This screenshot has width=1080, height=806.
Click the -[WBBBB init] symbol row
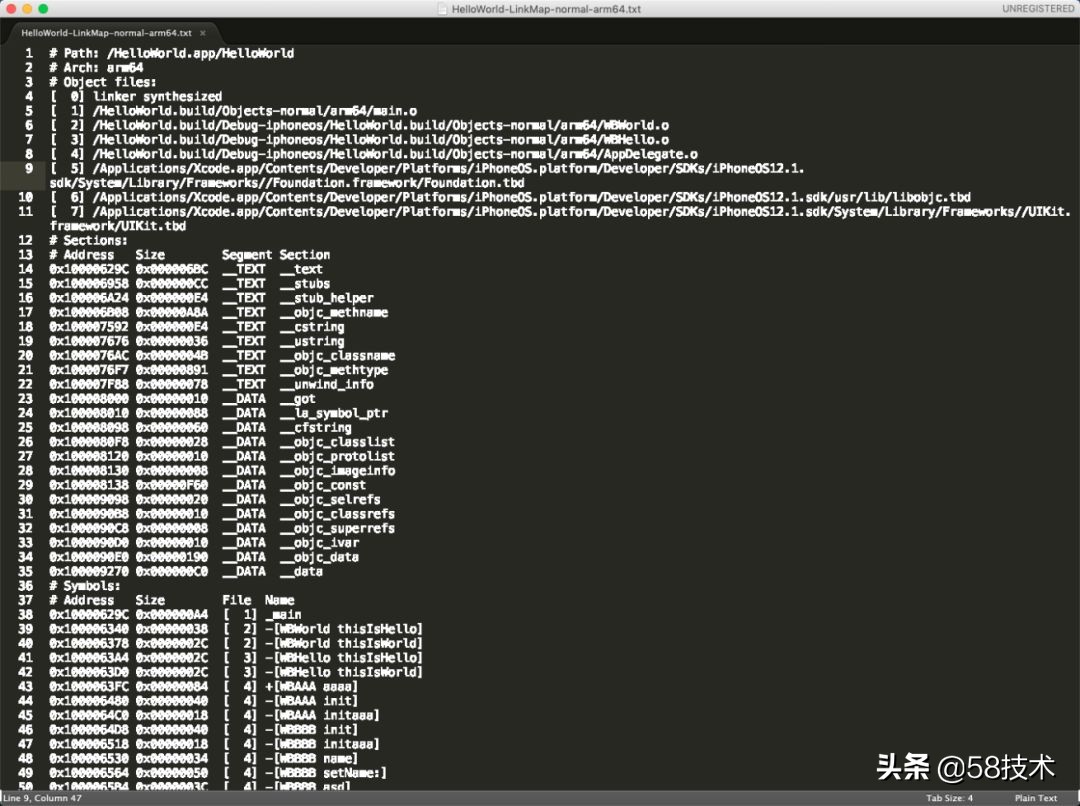tap(204, 730)
